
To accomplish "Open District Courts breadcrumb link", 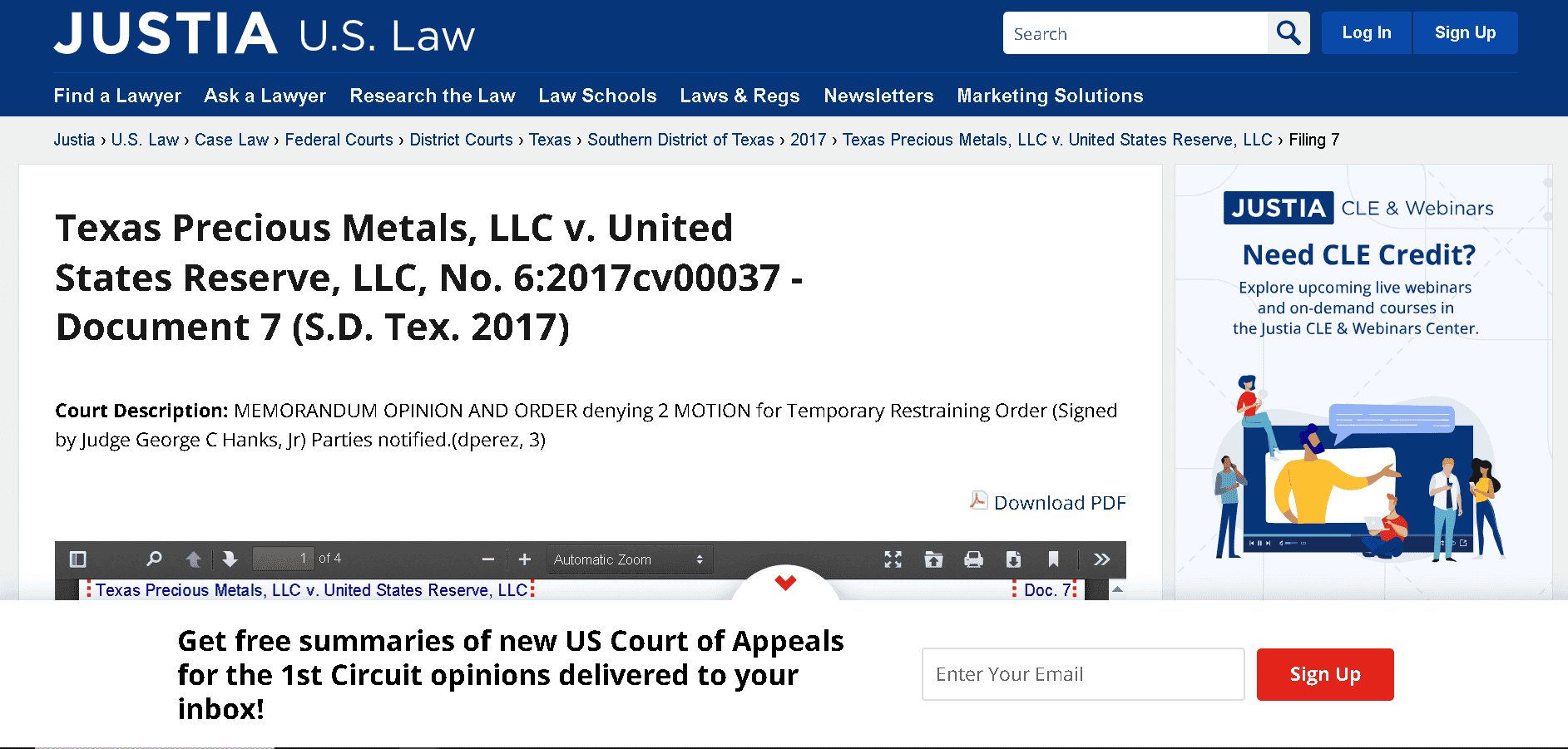I will pos(461,140).
